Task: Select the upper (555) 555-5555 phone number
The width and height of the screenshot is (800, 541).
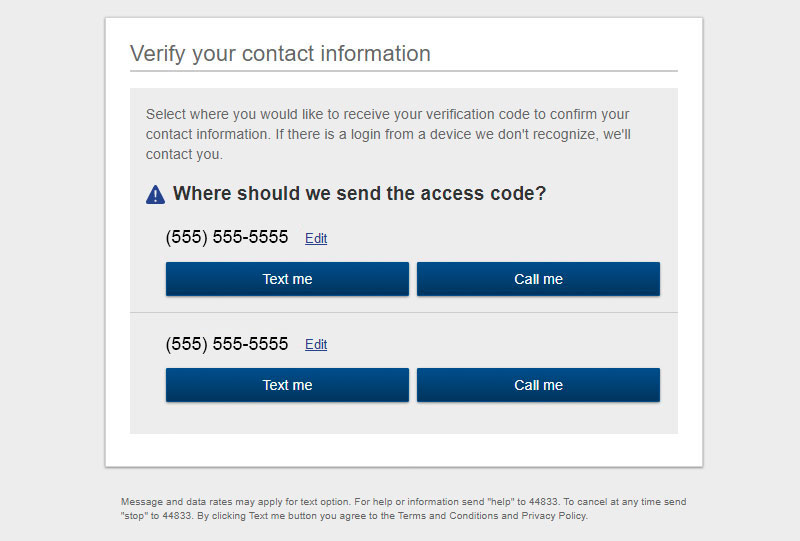Action: [x=227, y=237]
